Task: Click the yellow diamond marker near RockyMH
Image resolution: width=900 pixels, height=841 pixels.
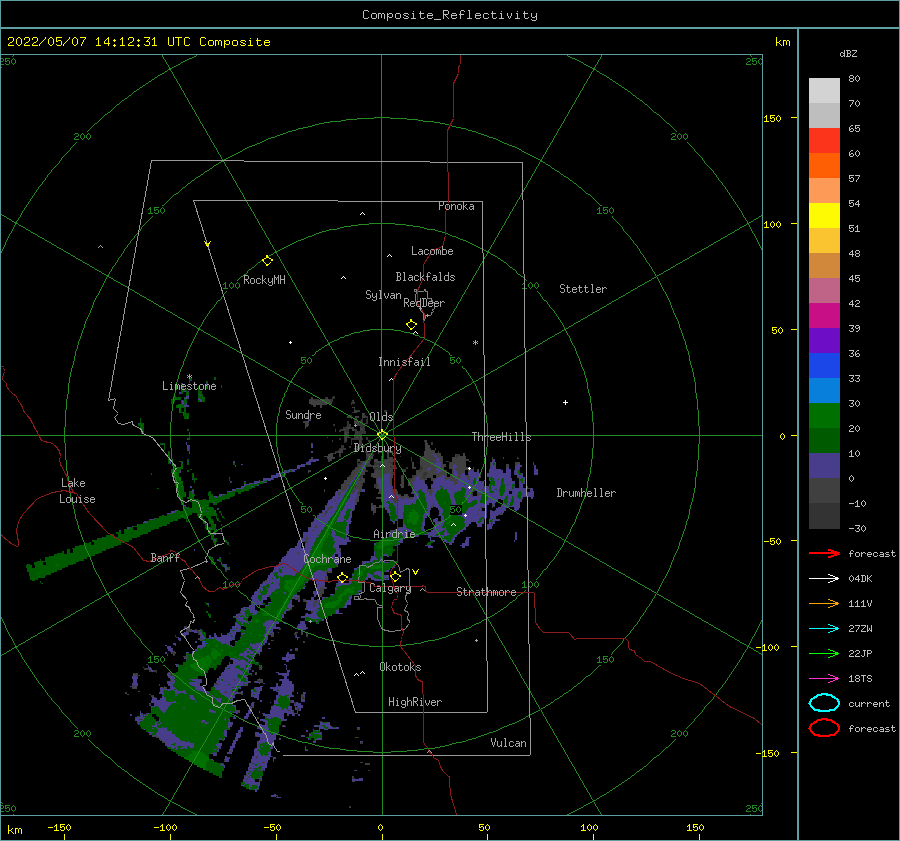Action: 267,261
